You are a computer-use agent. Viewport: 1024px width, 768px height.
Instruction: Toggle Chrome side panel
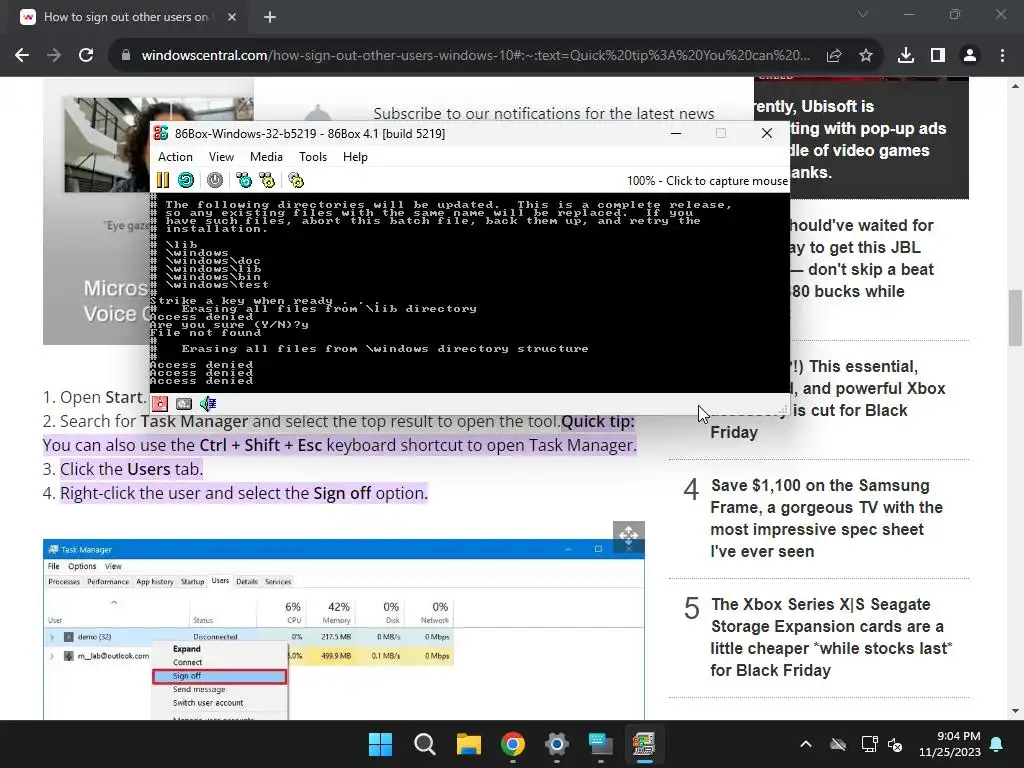click(x=938, y=56)
